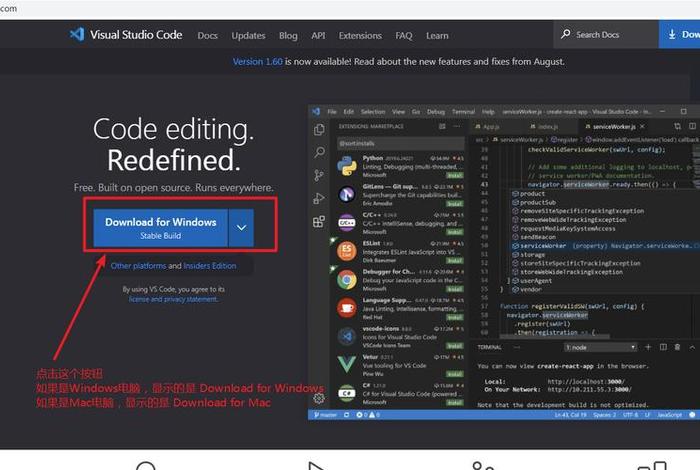Click the clear extensions list icon in the Marketplace header
700x470 pixels.
442,126
